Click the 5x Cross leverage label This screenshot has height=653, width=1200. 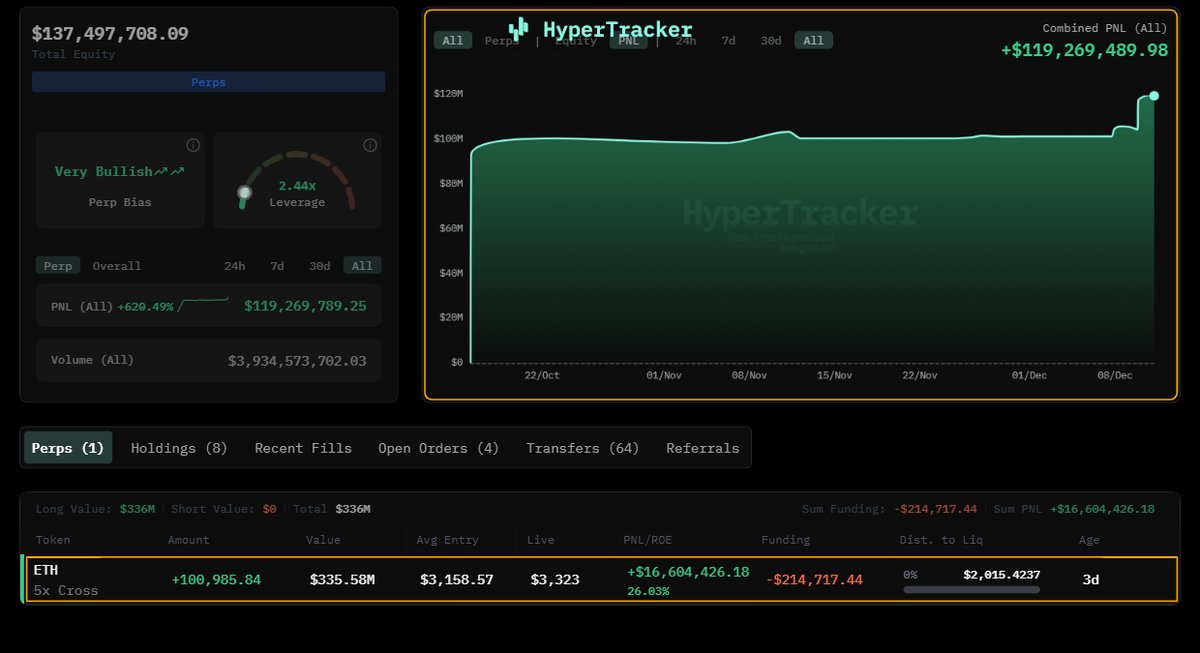[66, 590]
